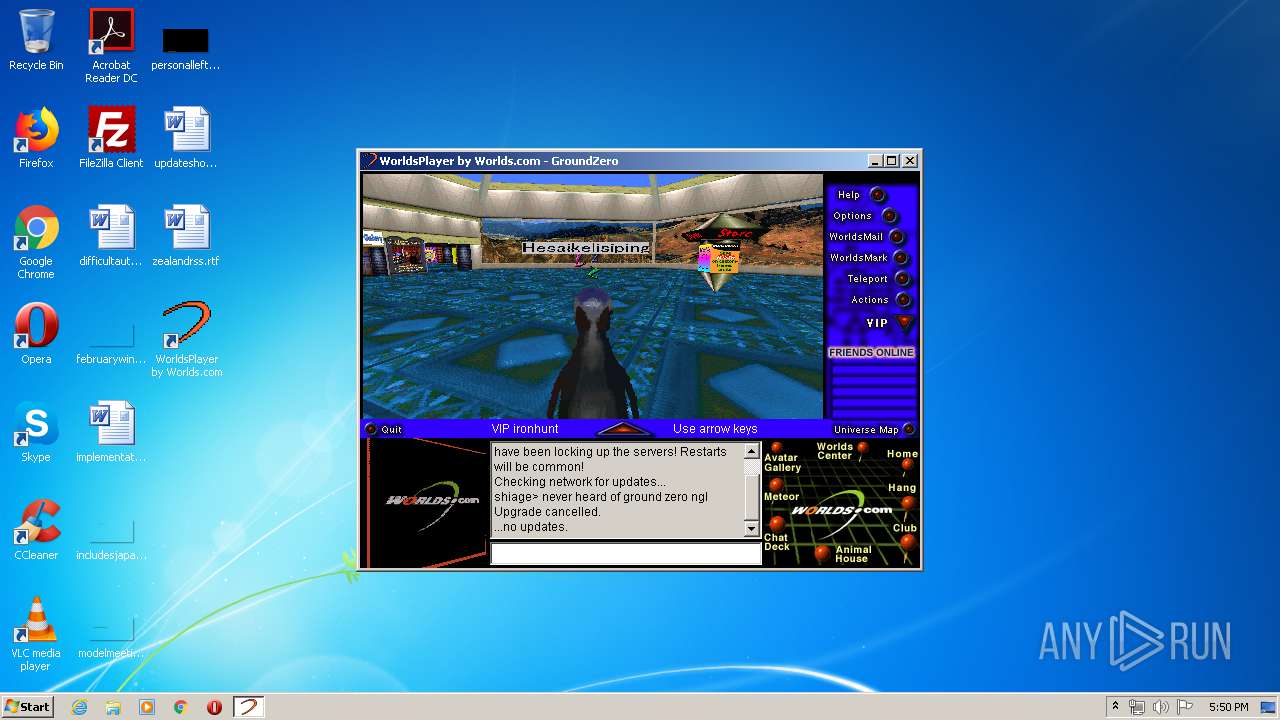
Task: Select the updatesho... Word document on desktop
Action: point(187,138)
